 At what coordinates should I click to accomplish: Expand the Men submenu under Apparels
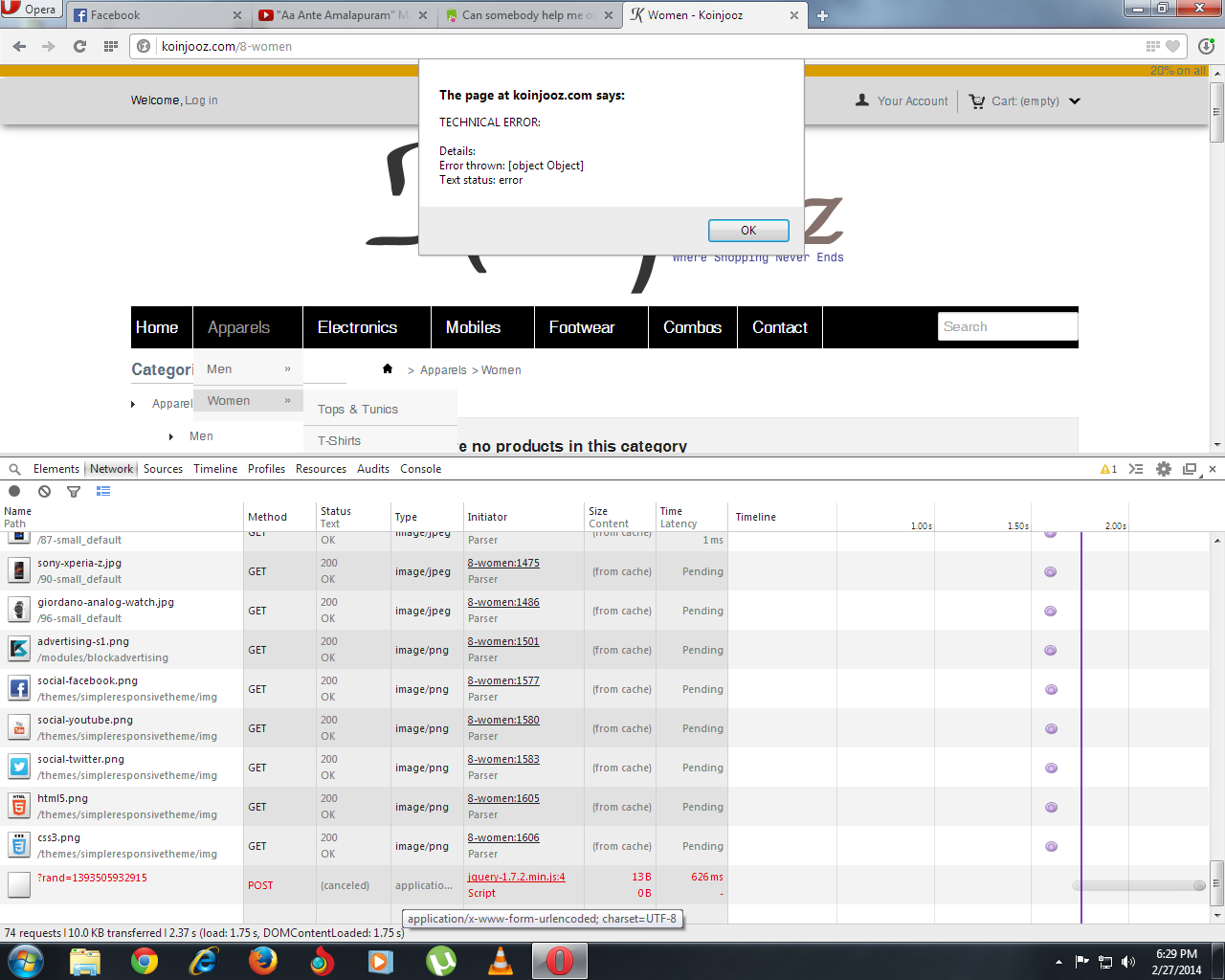(x=287, y=369)
